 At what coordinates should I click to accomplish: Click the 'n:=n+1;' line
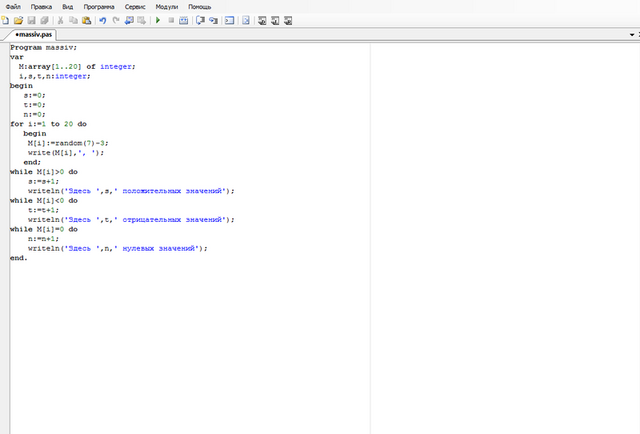click(x=43, y=239)
